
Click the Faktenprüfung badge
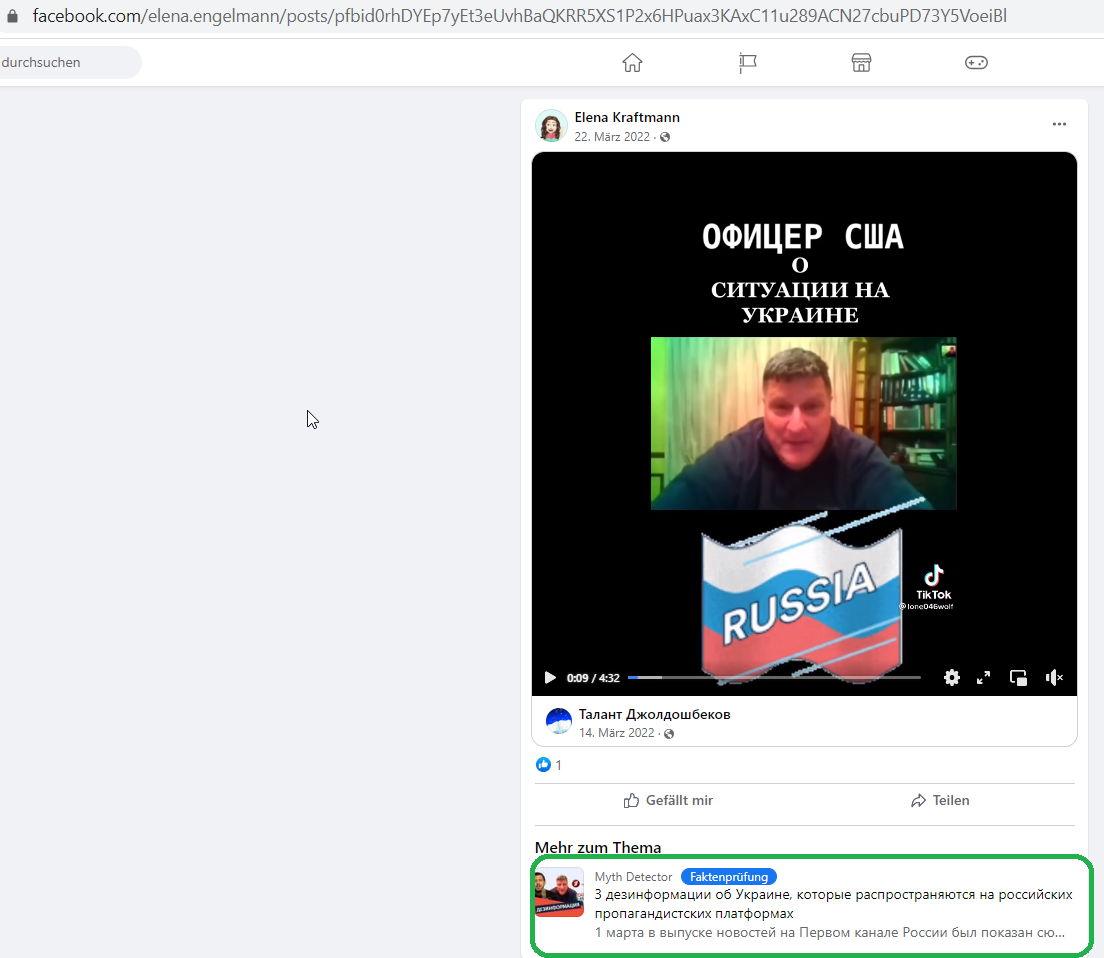pyautogui.click(x=729, y=876)
